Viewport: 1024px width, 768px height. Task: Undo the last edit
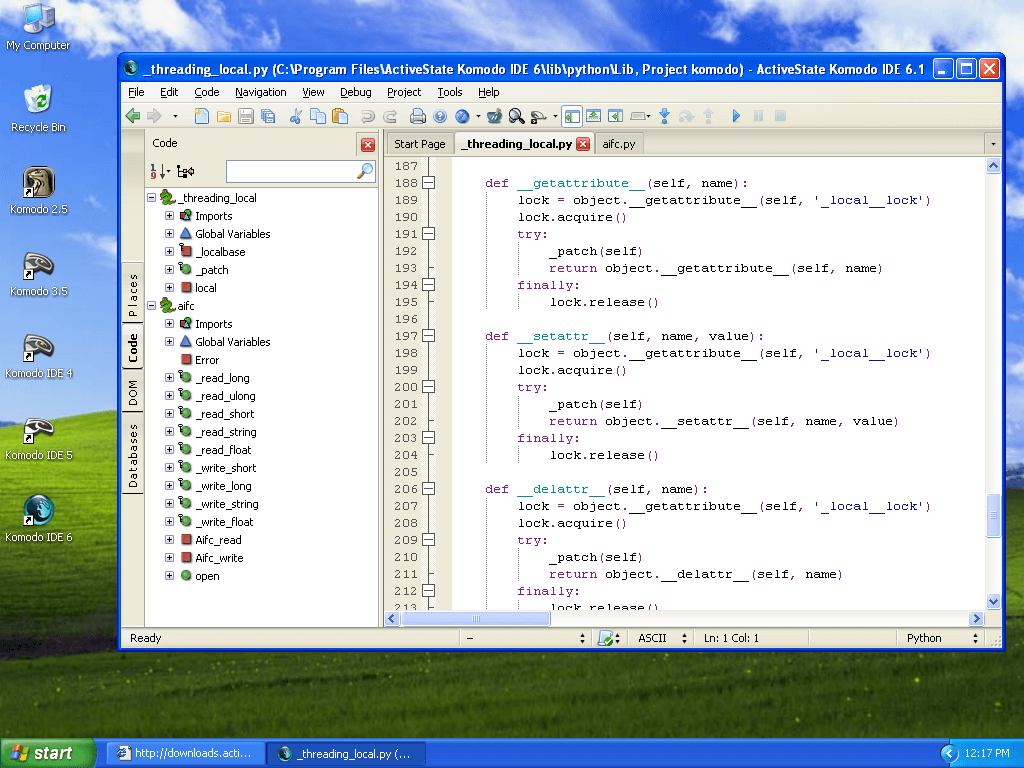pyautogui.click(x=368, y=116)
